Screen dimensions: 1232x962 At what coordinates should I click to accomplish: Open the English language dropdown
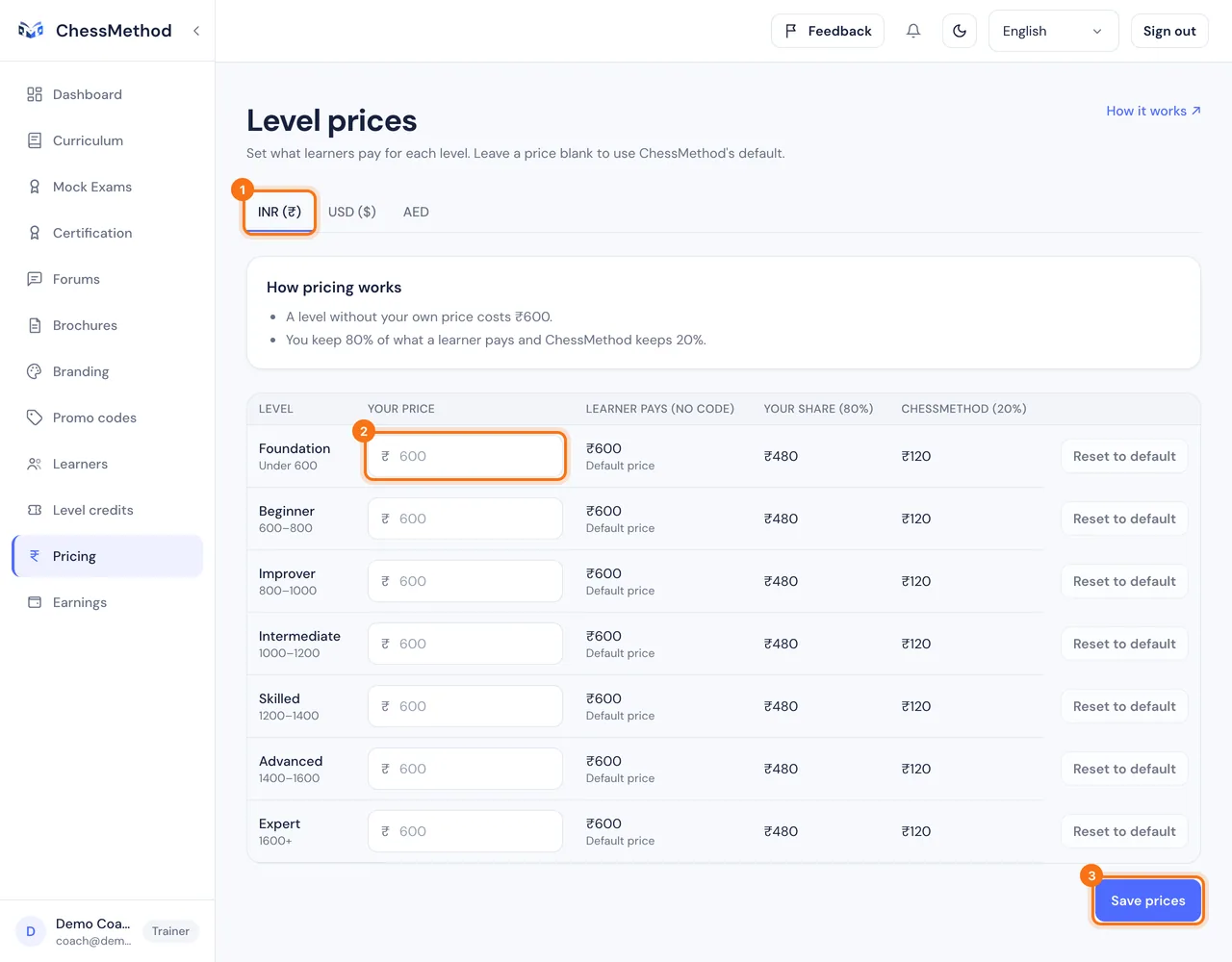tap(1053, 31)
